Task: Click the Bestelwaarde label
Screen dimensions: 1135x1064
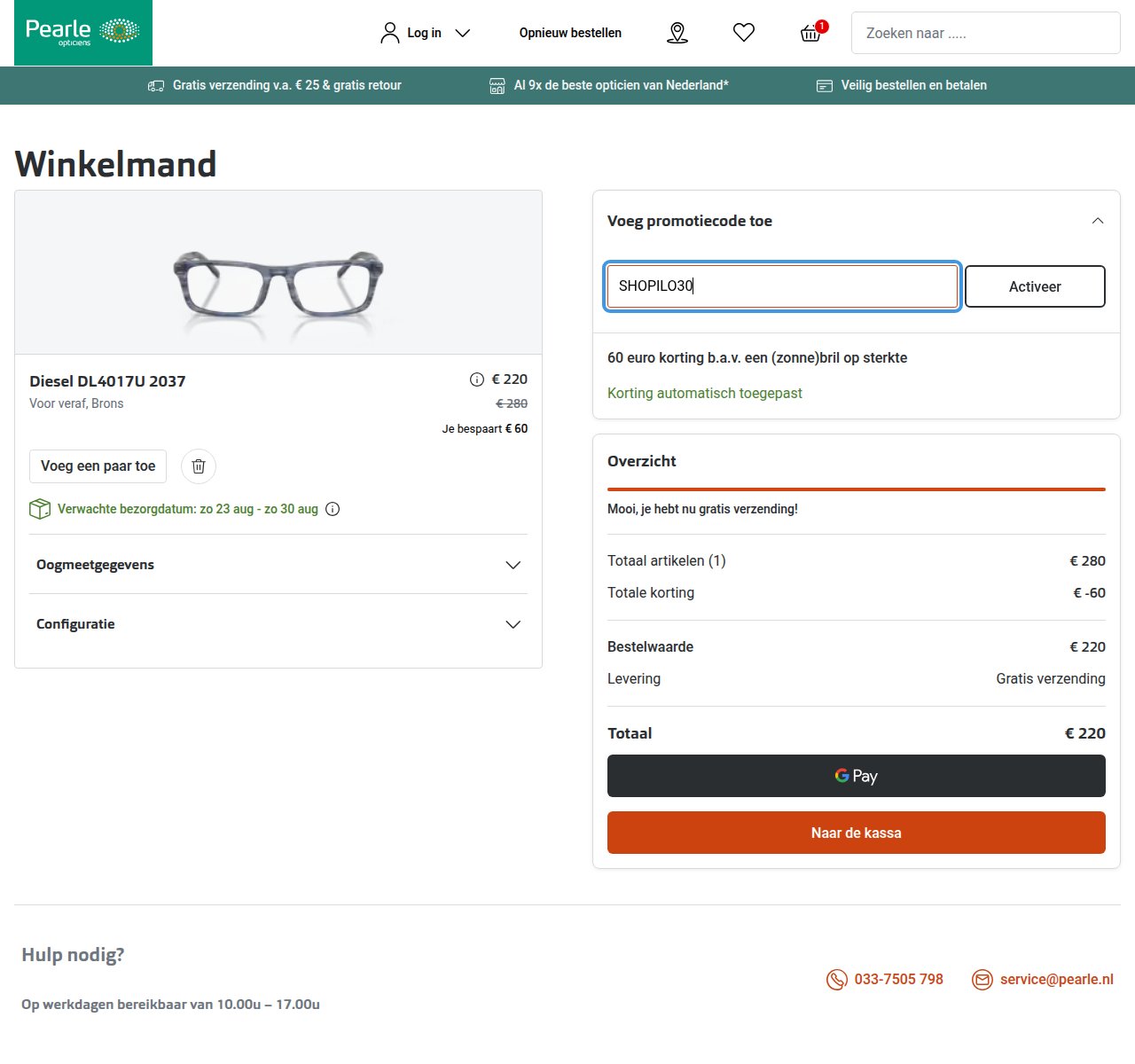Action: point(650,647)
